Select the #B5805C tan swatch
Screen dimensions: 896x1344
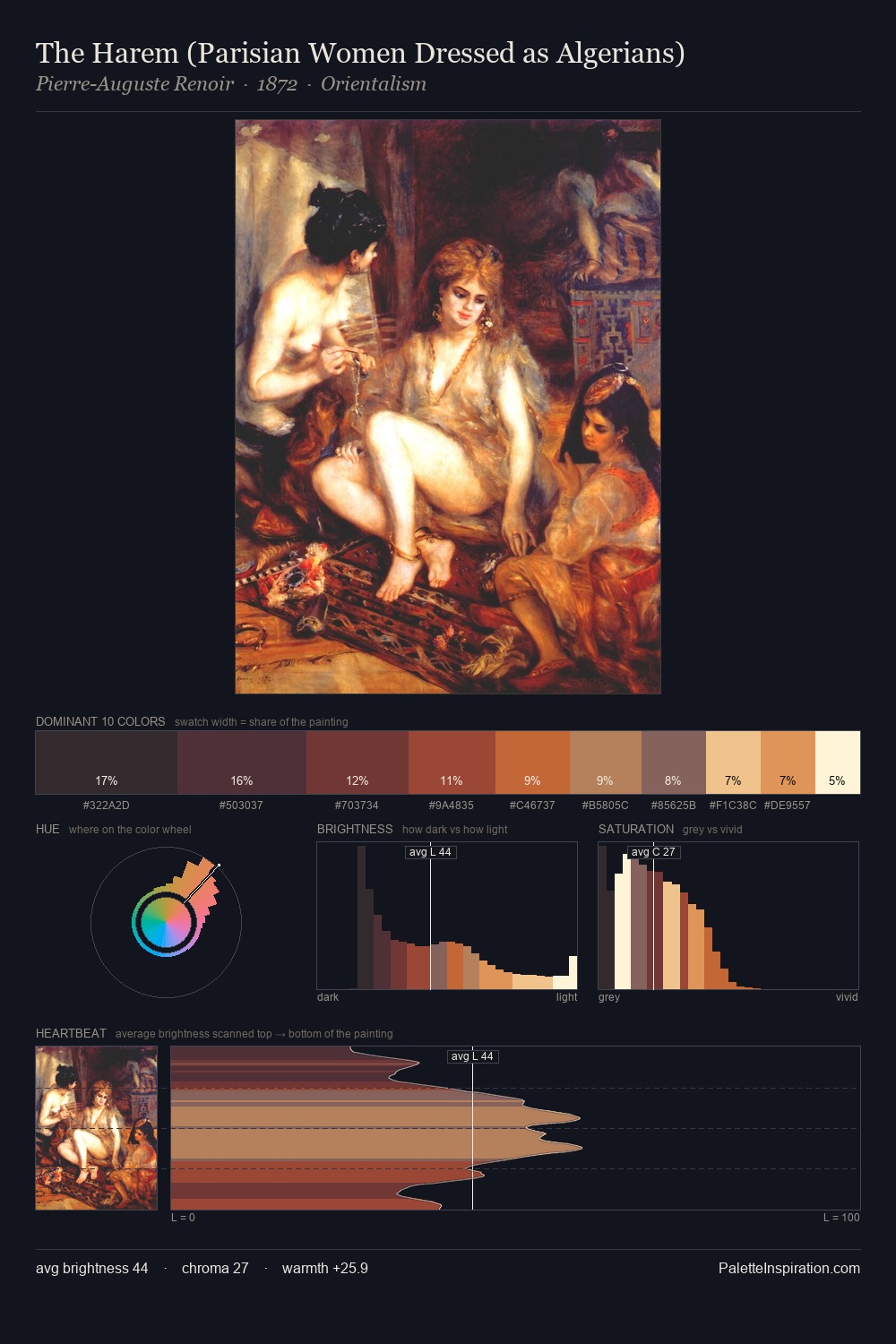coord(605,762)
